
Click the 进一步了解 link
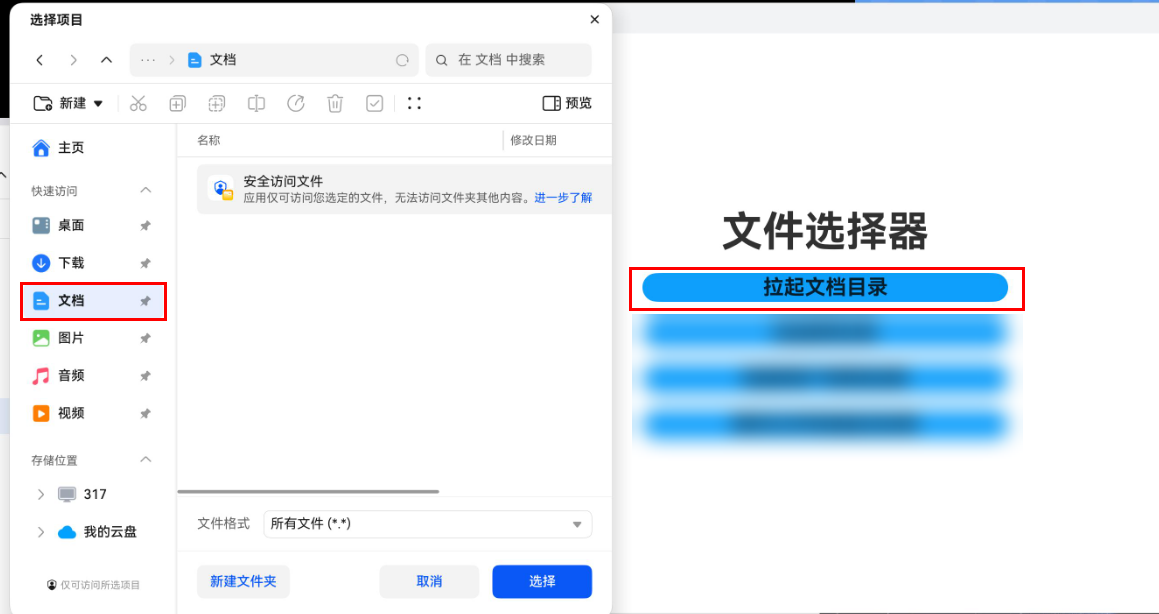[x=563, y=198]
